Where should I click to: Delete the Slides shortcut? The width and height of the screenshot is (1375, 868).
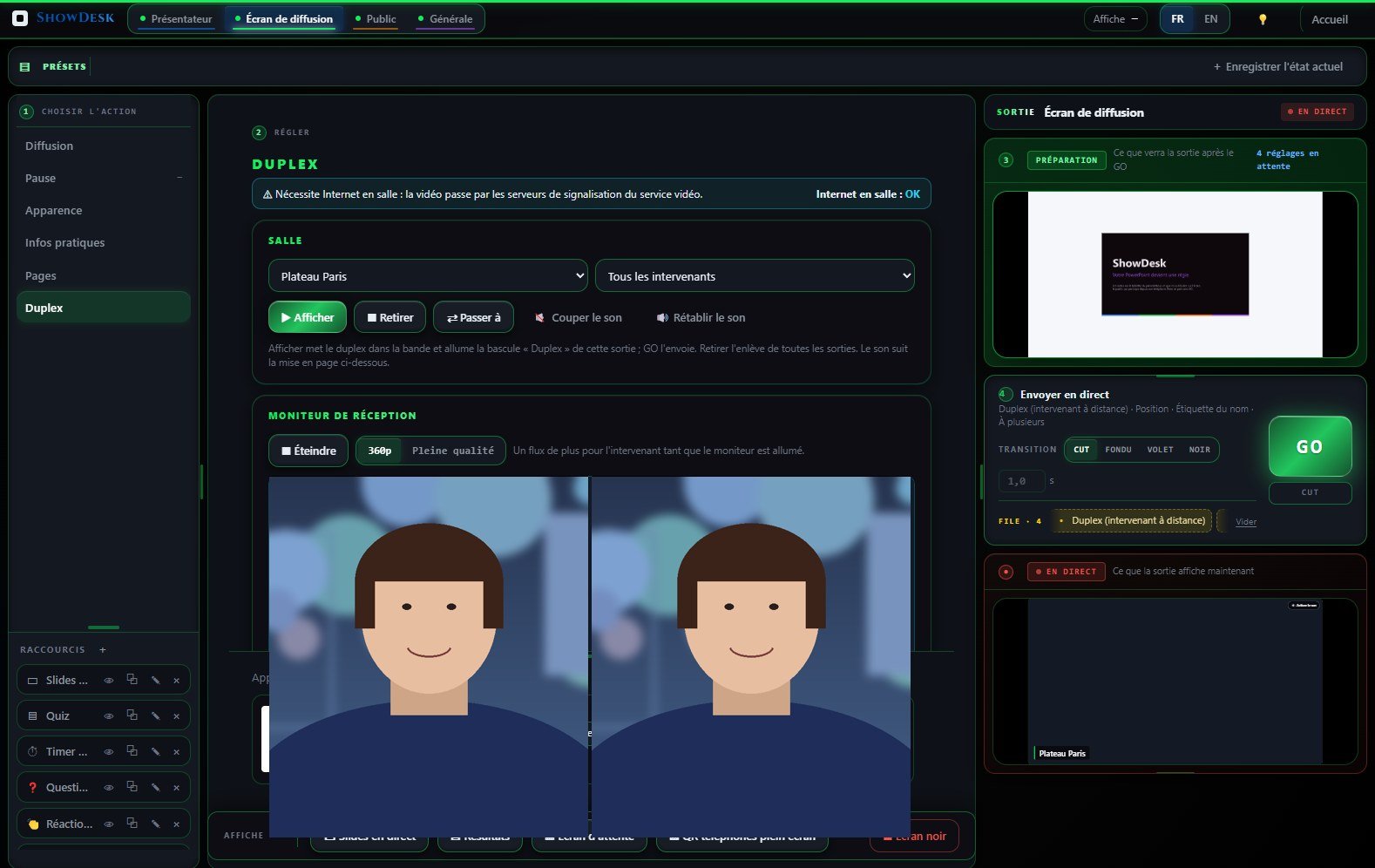[176, 680]
